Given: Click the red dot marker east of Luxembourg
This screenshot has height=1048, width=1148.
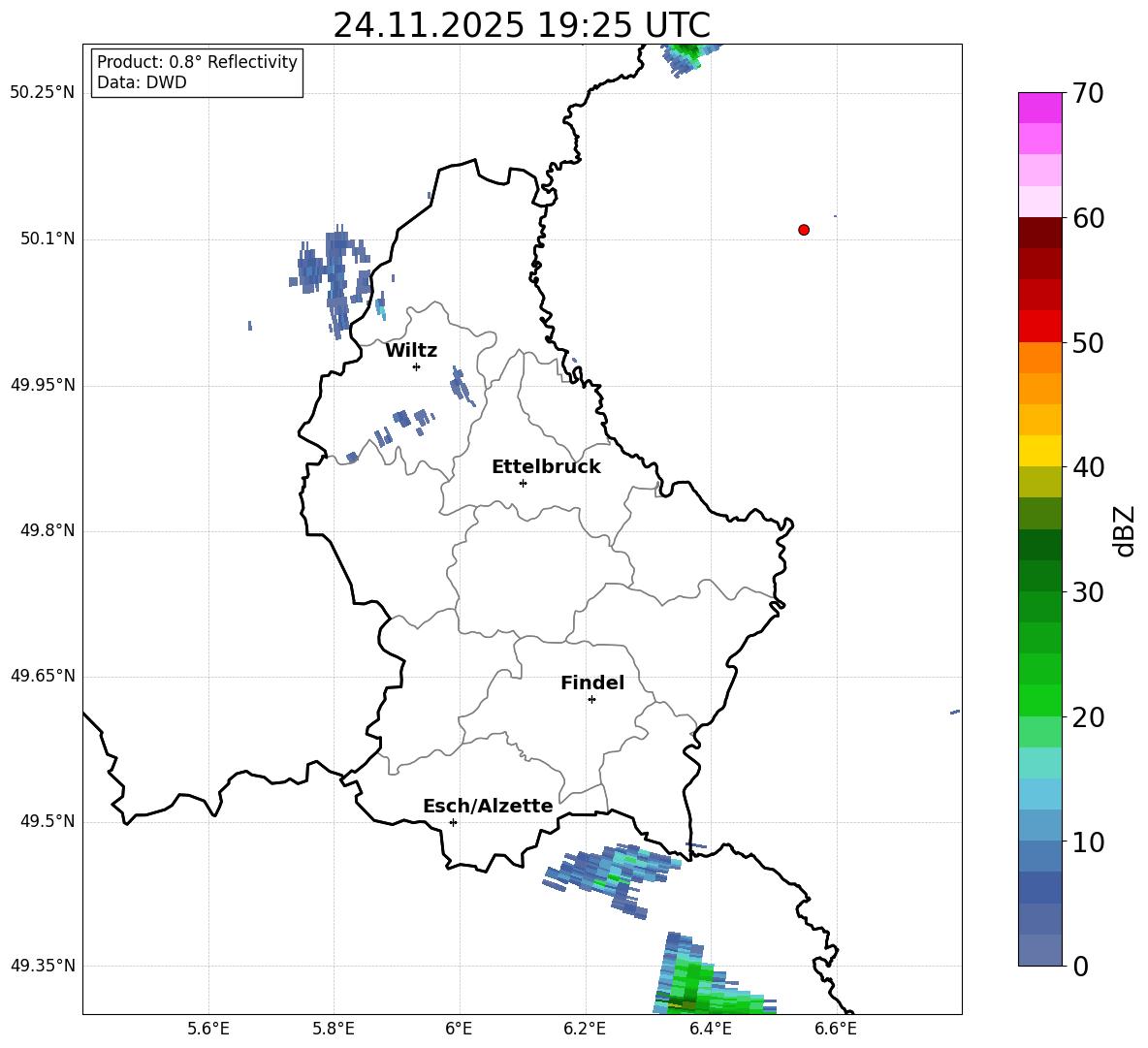Looking at the screenshot, I should 804,230.
